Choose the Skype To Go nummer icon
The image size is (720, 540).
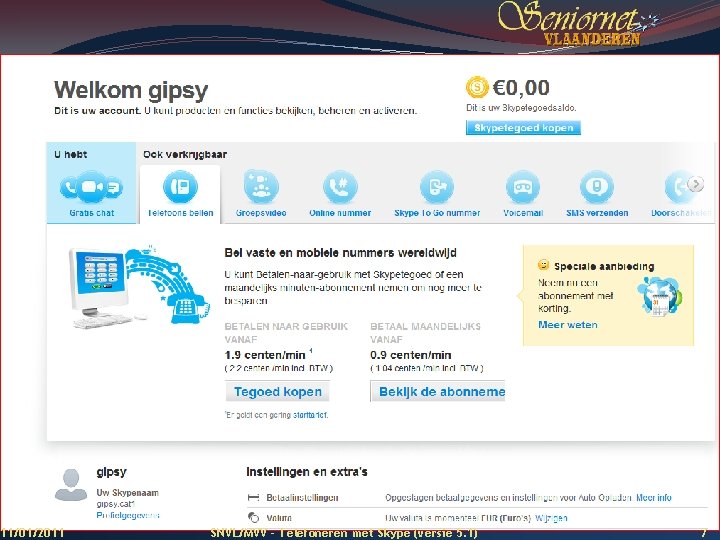pyautogui.click(x=437, y=186)
